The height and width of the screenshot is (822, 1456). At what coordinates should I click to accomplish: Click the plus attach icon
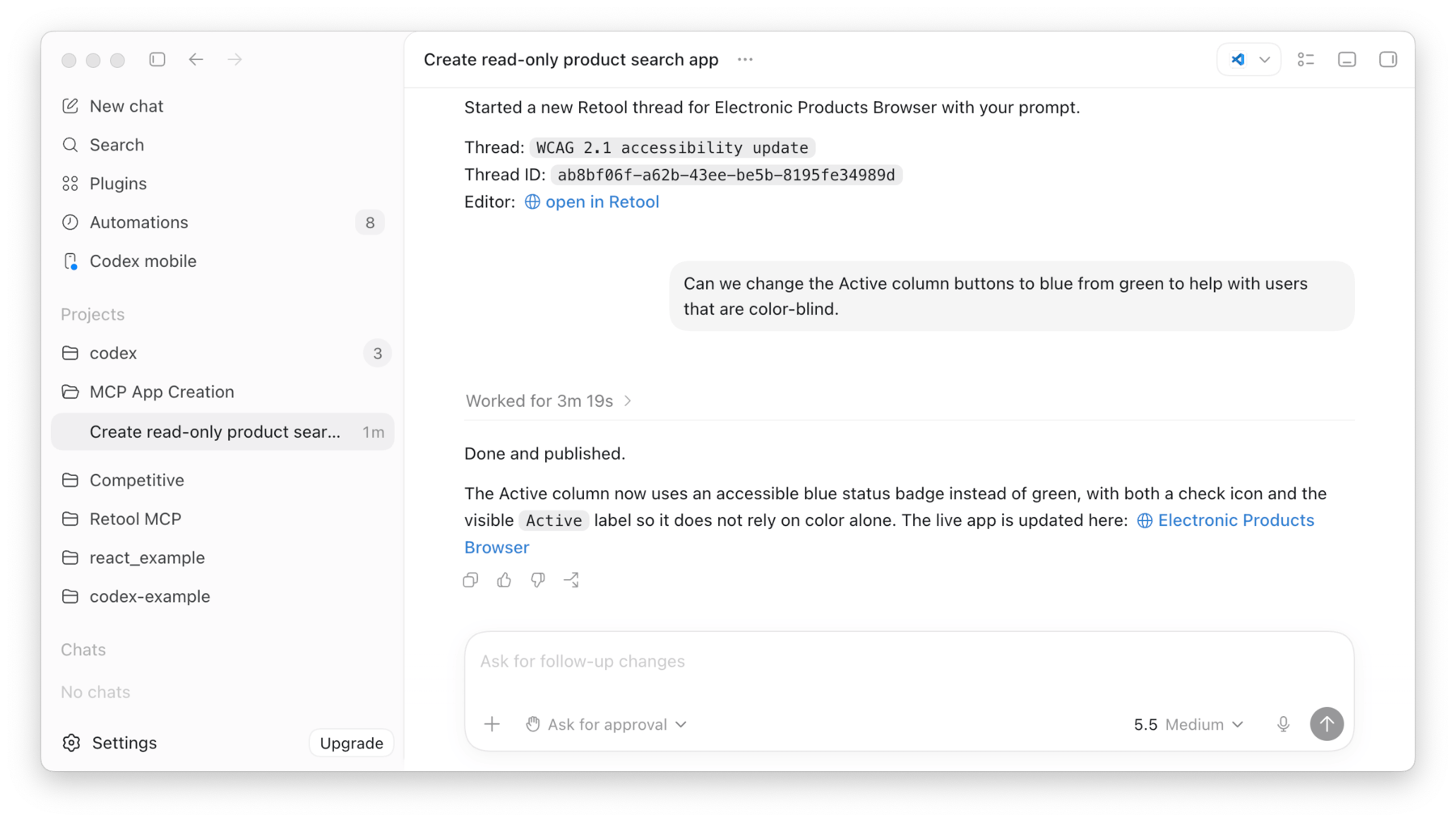pyautogui.click(x=492, y=724)
